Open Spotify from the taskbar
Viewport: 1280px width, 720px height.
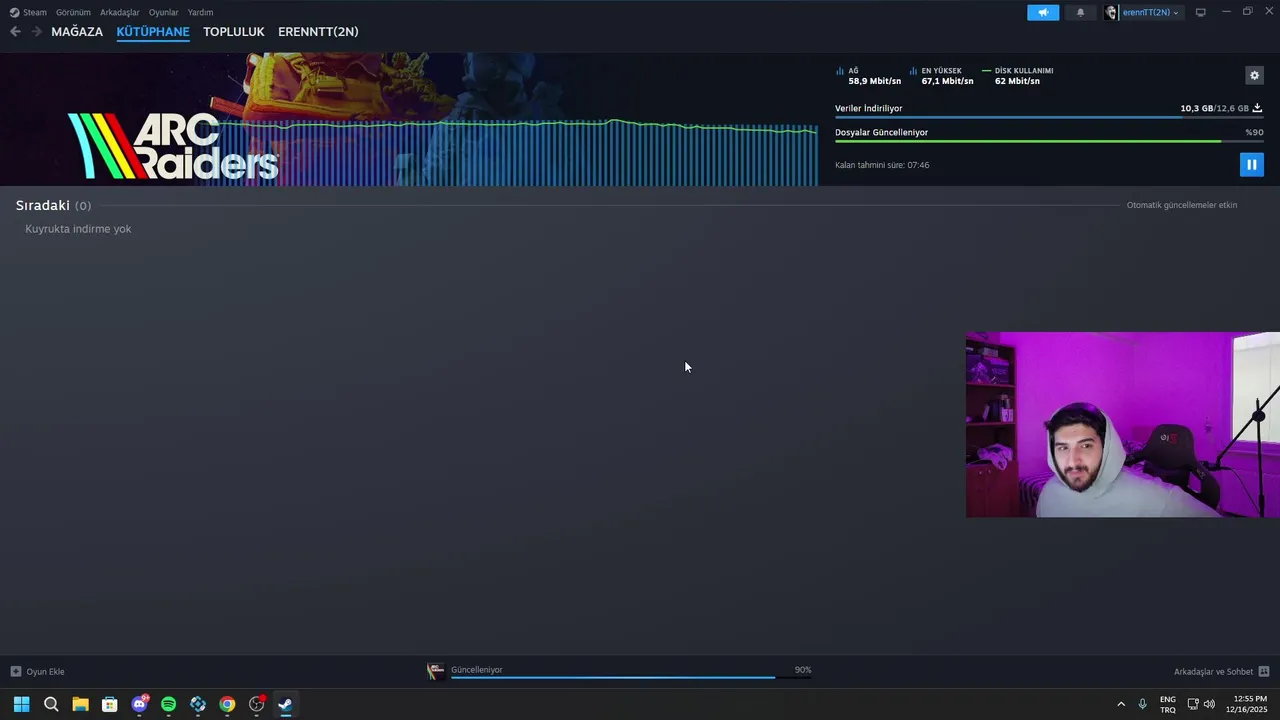pos(168,704)
